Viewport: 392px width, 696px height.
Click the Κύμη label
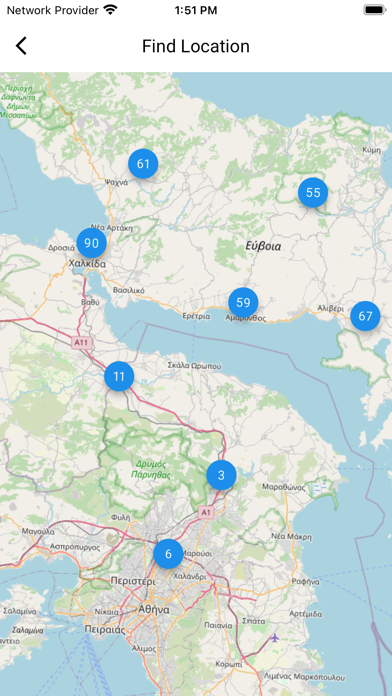(x=372, y=150)
